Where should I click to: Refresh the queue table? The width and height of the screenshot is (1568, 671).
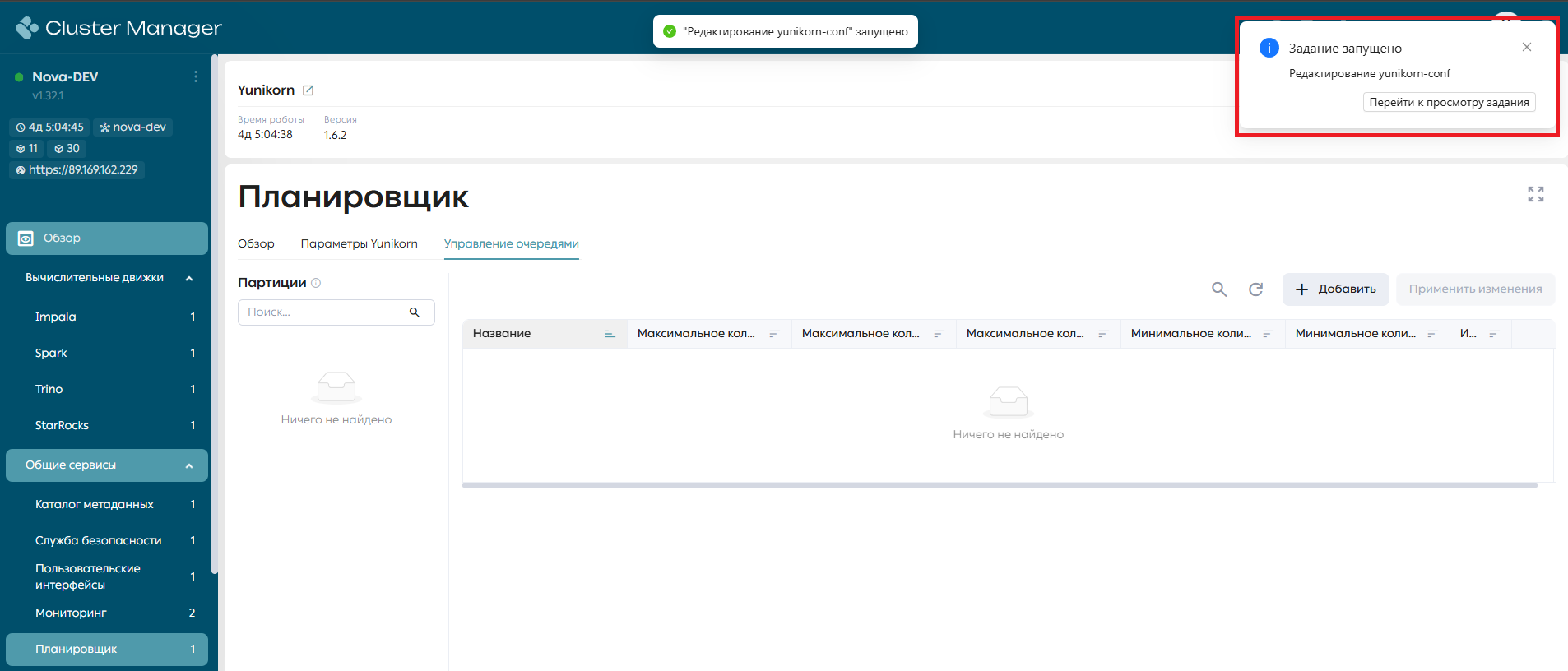pos(1255,289)
